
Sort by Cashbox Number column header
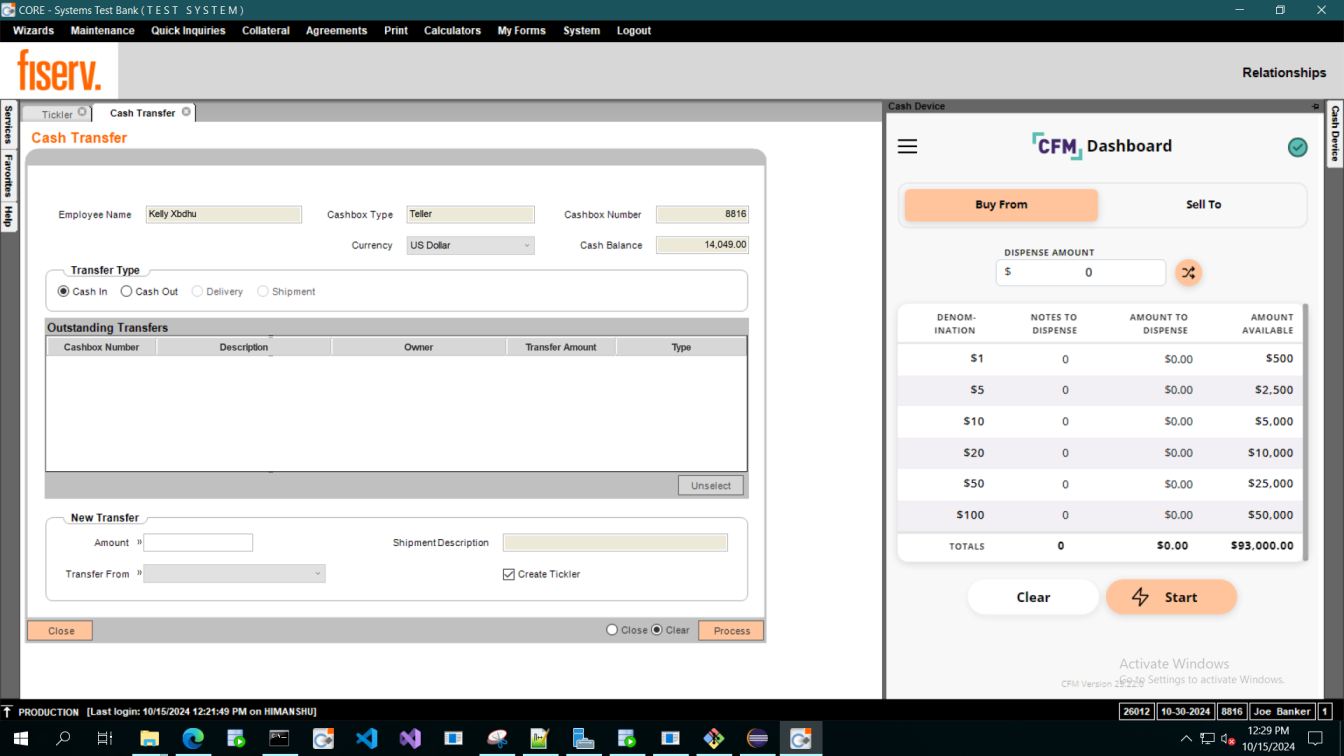coord(101,347)
